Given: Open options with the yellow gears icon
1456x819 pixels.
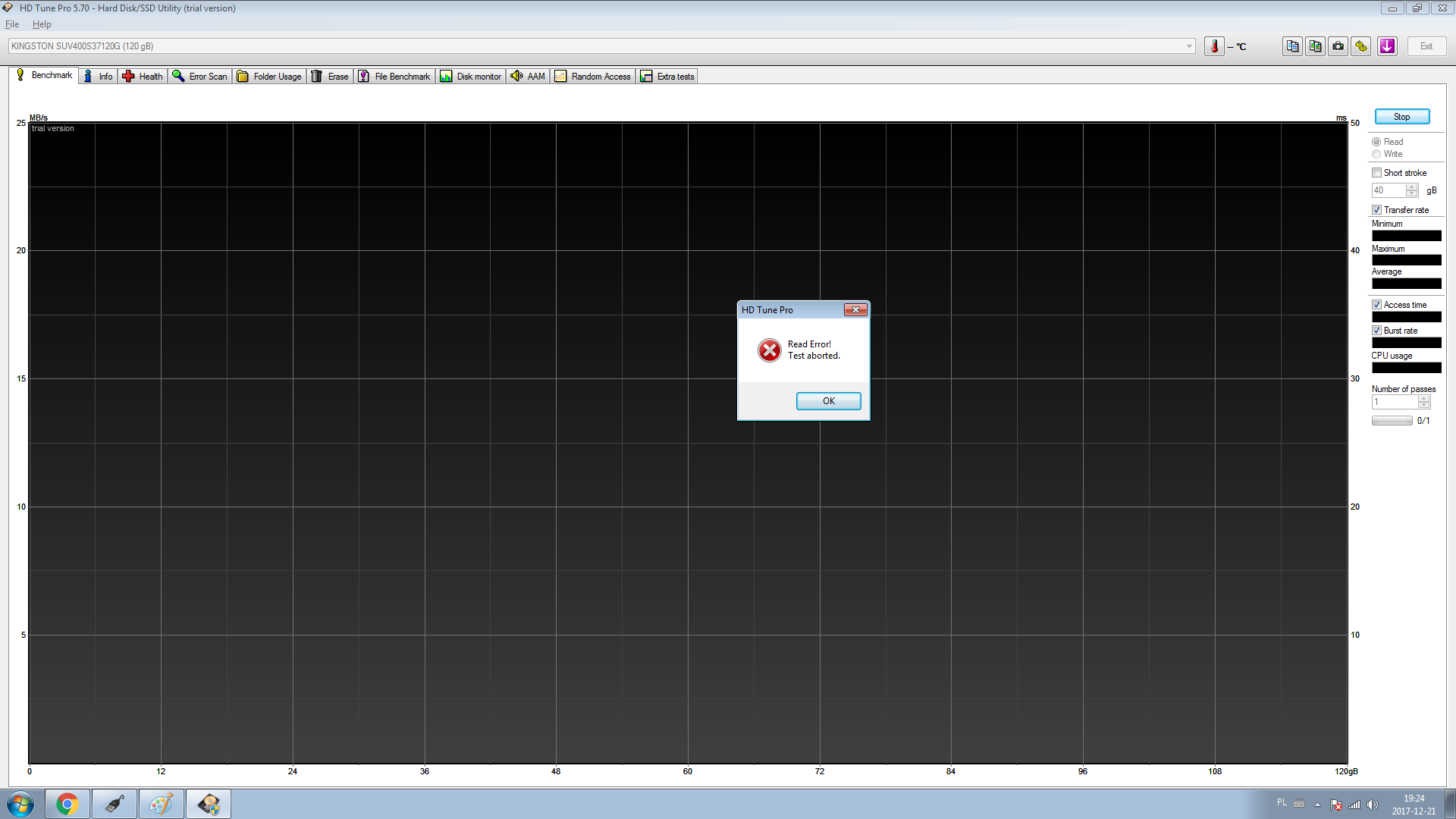Looking at the screenshot, I should (1361, 46).
